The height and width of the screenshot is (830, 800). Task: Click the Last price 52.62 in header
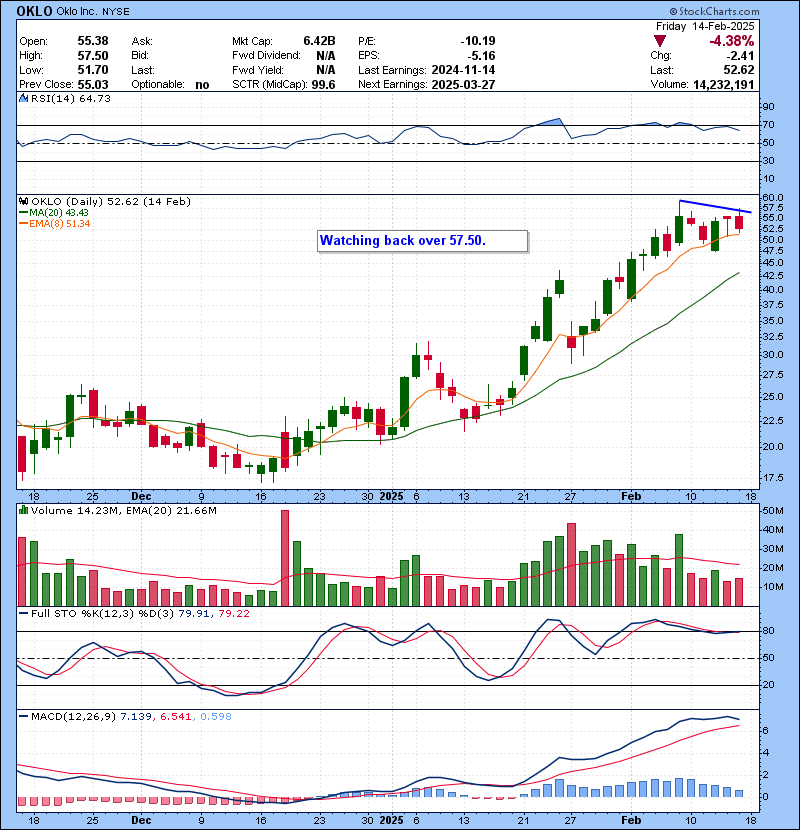(739, 70)
